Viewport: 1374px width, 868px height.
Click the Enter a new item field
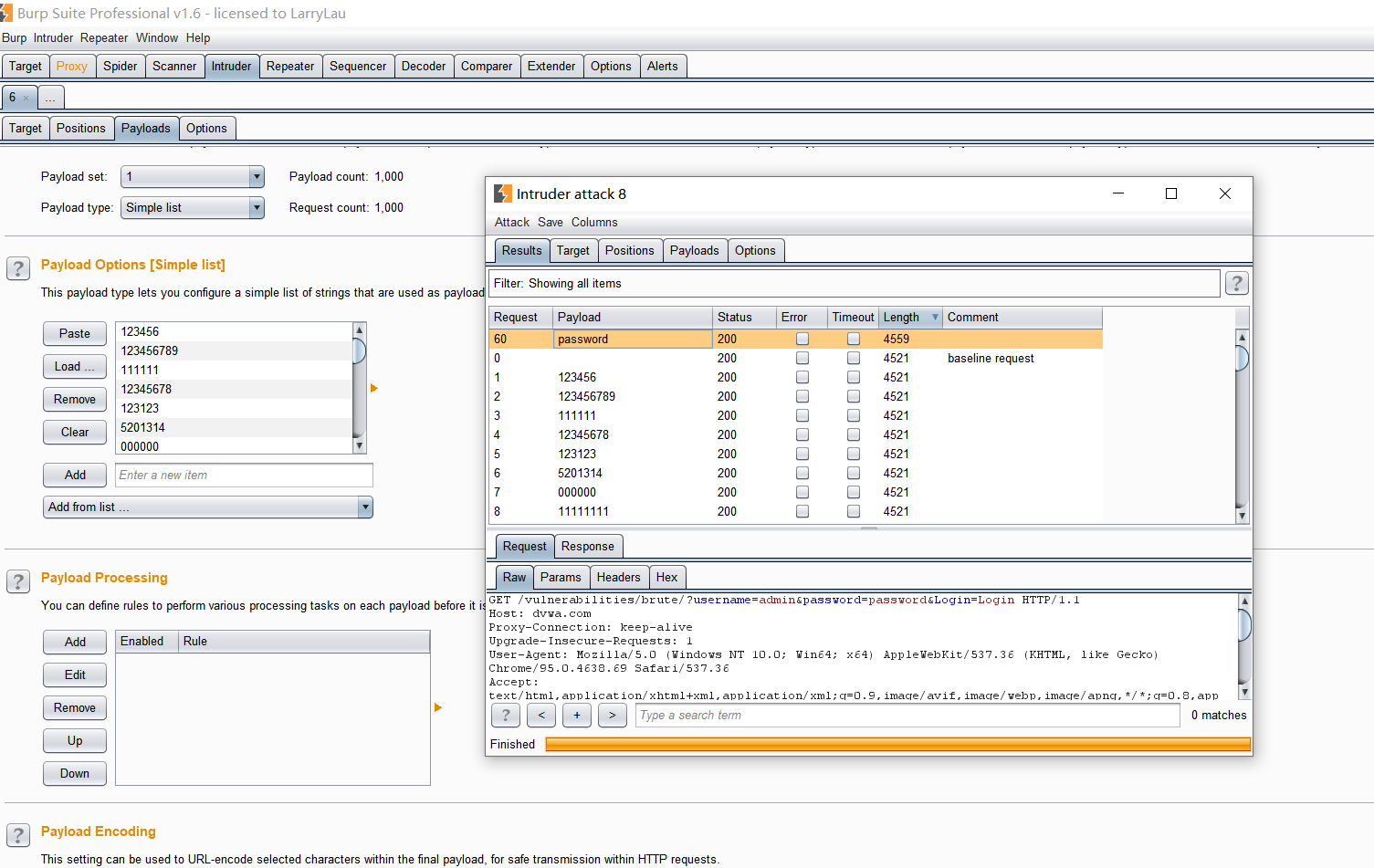[244, 475]
